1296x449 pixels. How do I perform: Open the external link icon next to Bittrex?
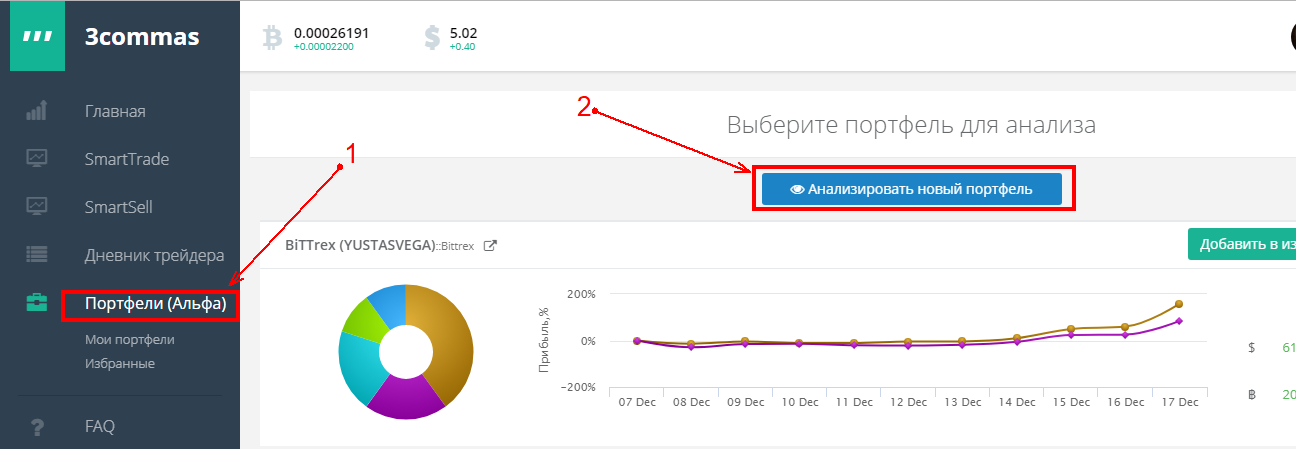coord(490,245)
